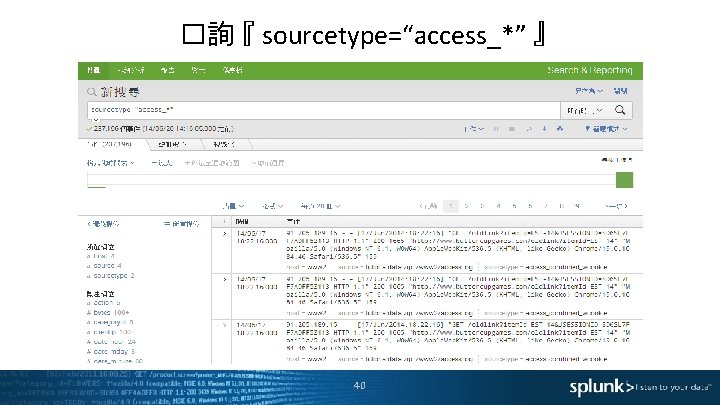Go to the previous results page
This screenshot has width=720, height=405.
pos(428,206)
